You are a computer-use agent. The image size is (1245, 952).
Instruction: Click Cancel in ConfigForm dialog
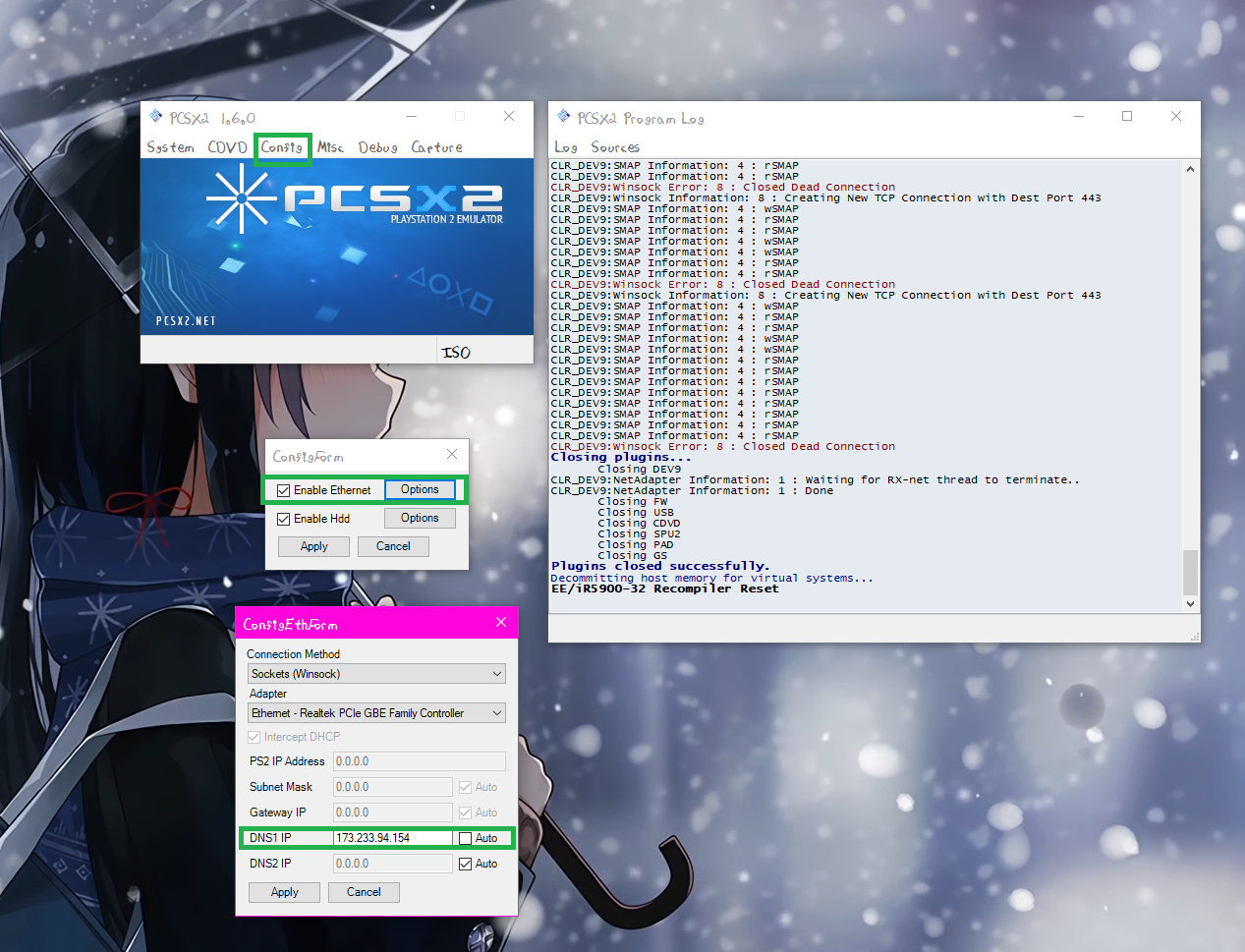(393, 546)
